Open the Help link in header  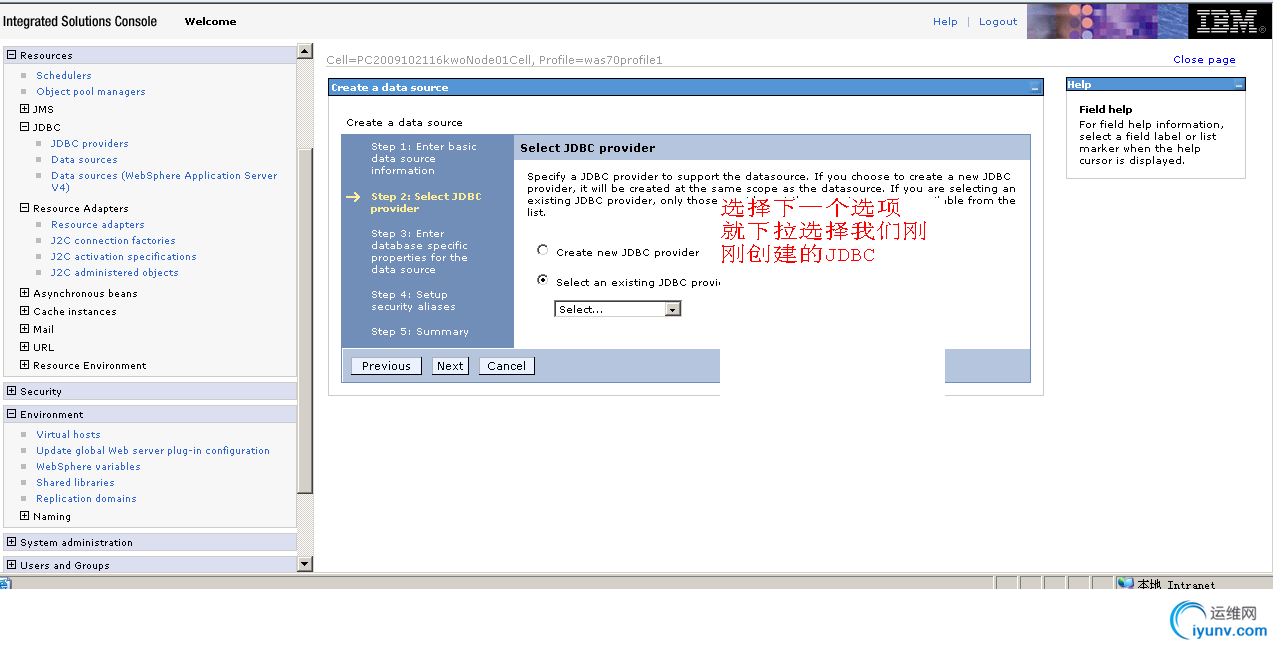(x=945, y=21)
